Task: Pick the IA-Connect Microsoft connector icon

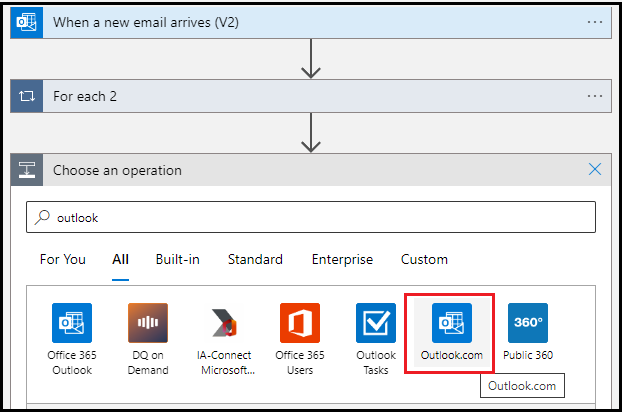Action: tap(224, 323)
